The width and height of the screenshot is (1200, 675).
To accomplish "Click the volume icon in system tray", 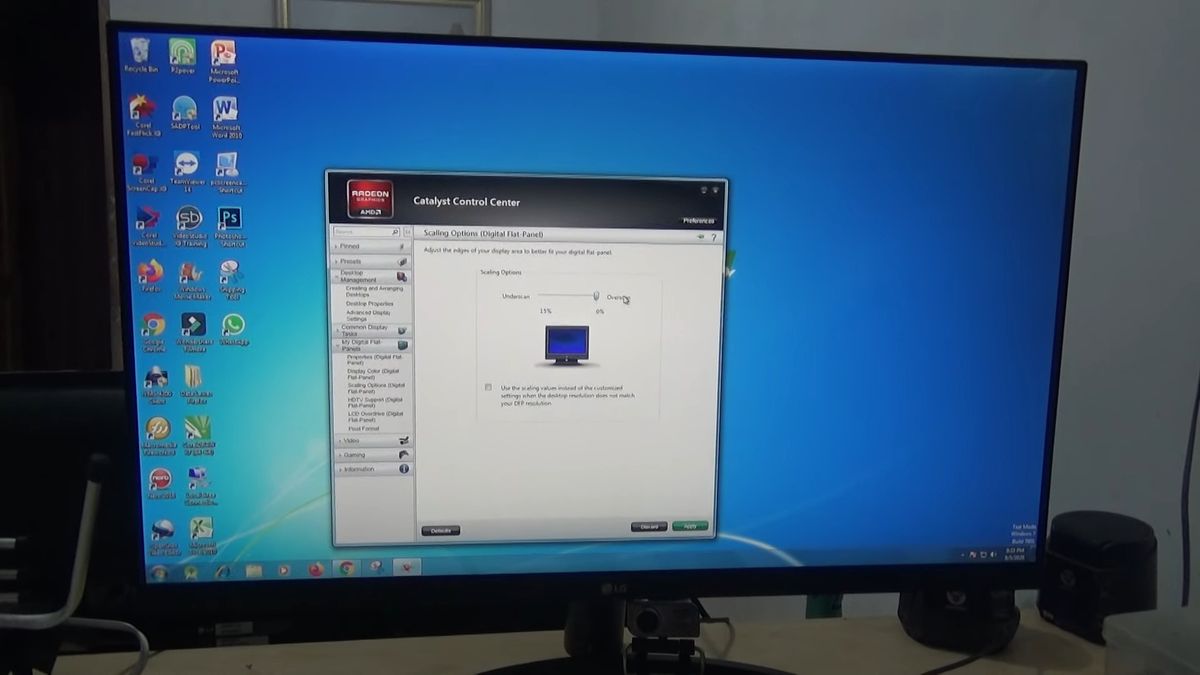I will (x=993, y=553).
